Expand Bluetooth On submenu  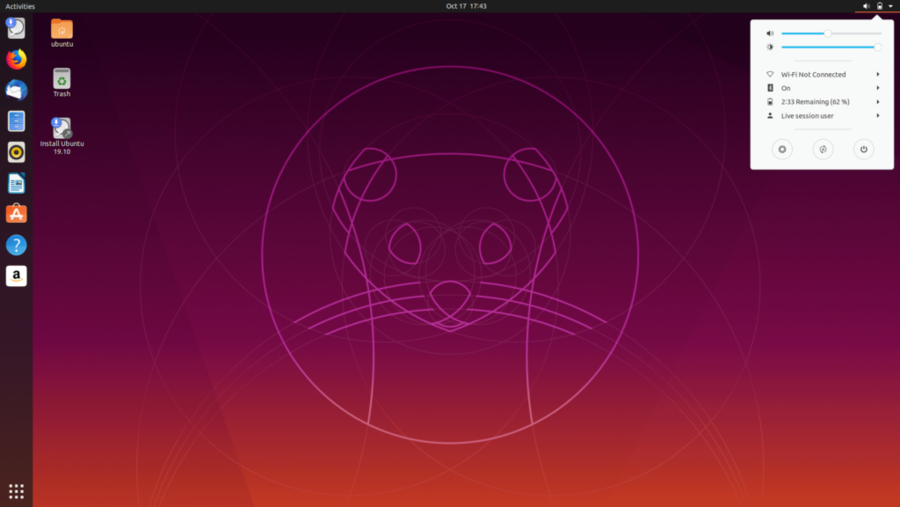click(822, 88)
